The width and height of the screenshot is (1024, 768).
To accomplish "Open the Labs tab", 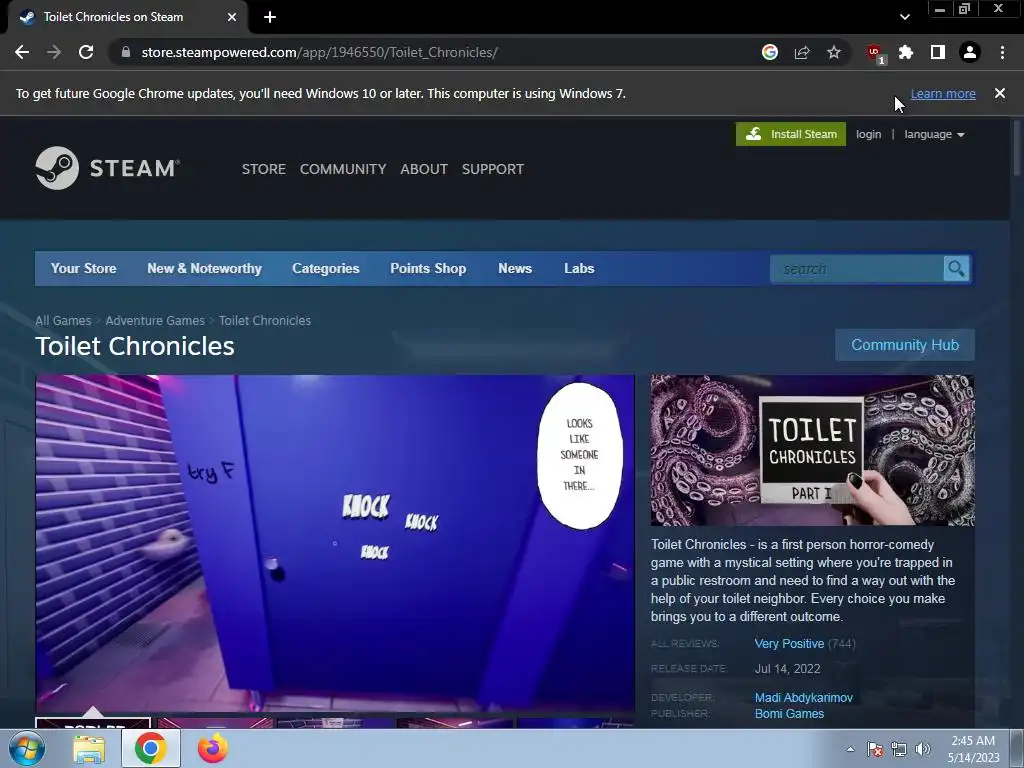I will click(x=579, y=268).
